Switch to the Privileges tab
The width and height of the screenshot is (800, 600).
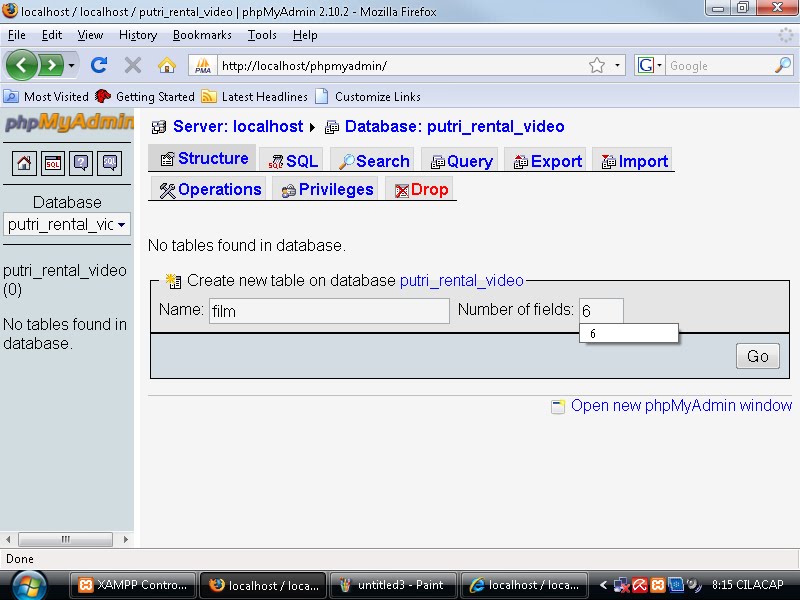pos(327,189)
